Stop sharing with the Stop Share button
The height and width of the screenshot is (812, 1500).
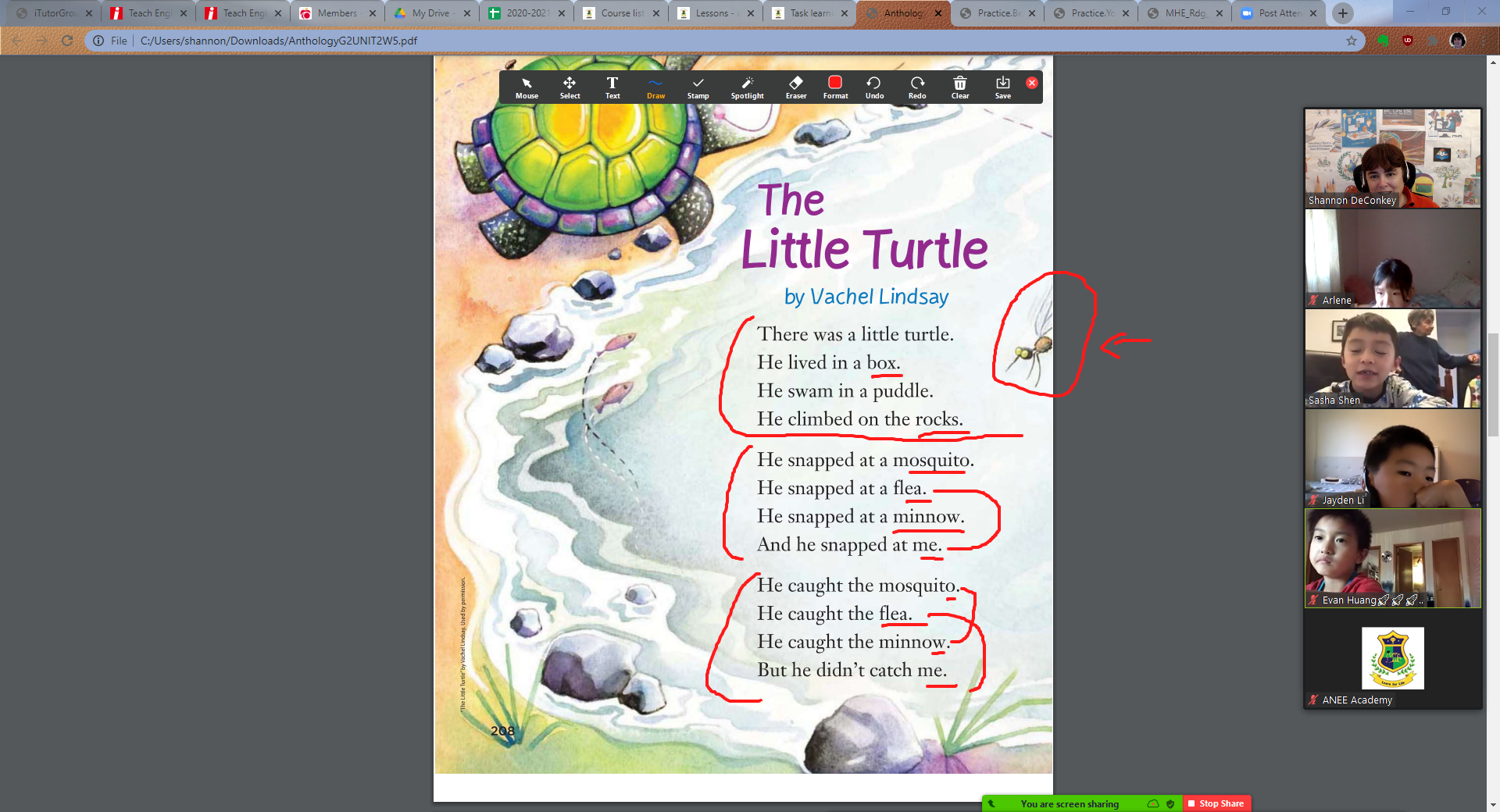[x=1216, y=803]
